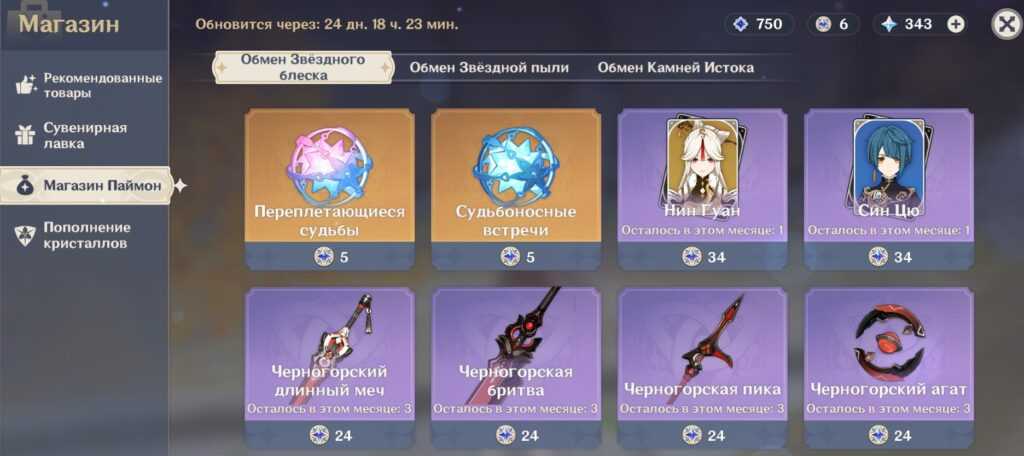Click the Genesis Crystal icon beside 343
The height and width of the screenshot is (456, 1024).
pyautogui.click(x=889, y=25)
